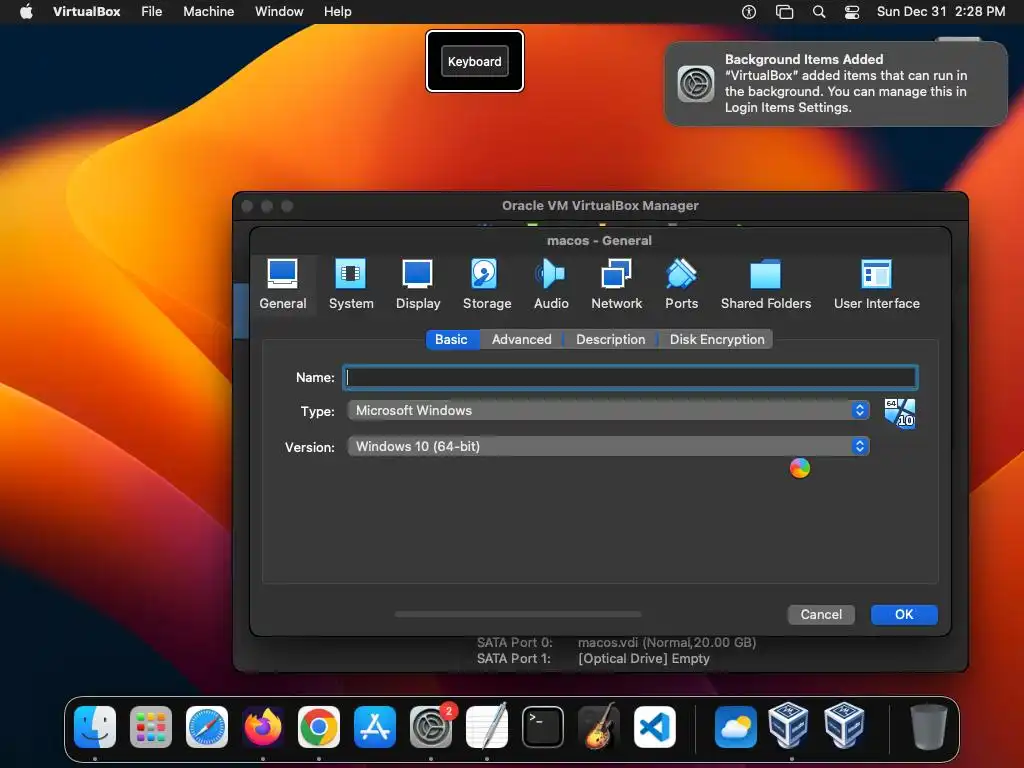Screen dimensions: 1024x768
Task: Expand the Type dropdown showing Microsoft Windows
Action: [608, 410]
